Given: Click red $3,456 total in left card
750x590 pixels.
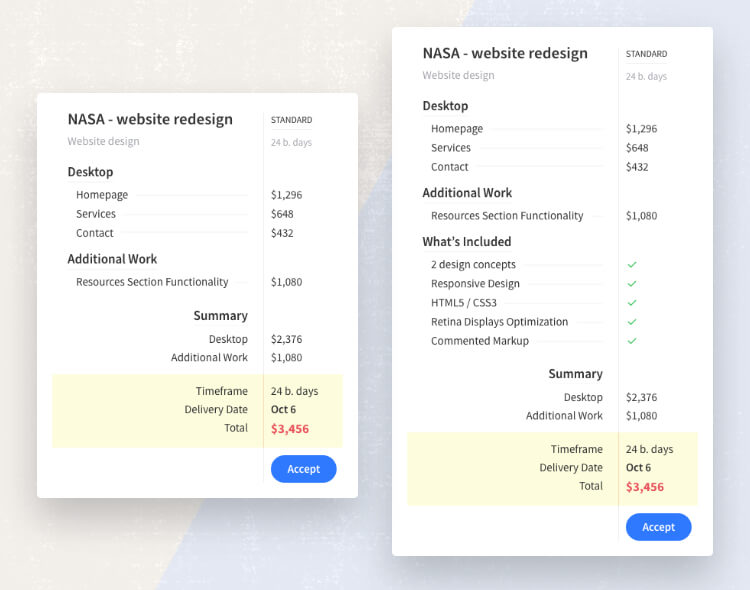Looking at the screenshot, I should click(x=290, y=429).
